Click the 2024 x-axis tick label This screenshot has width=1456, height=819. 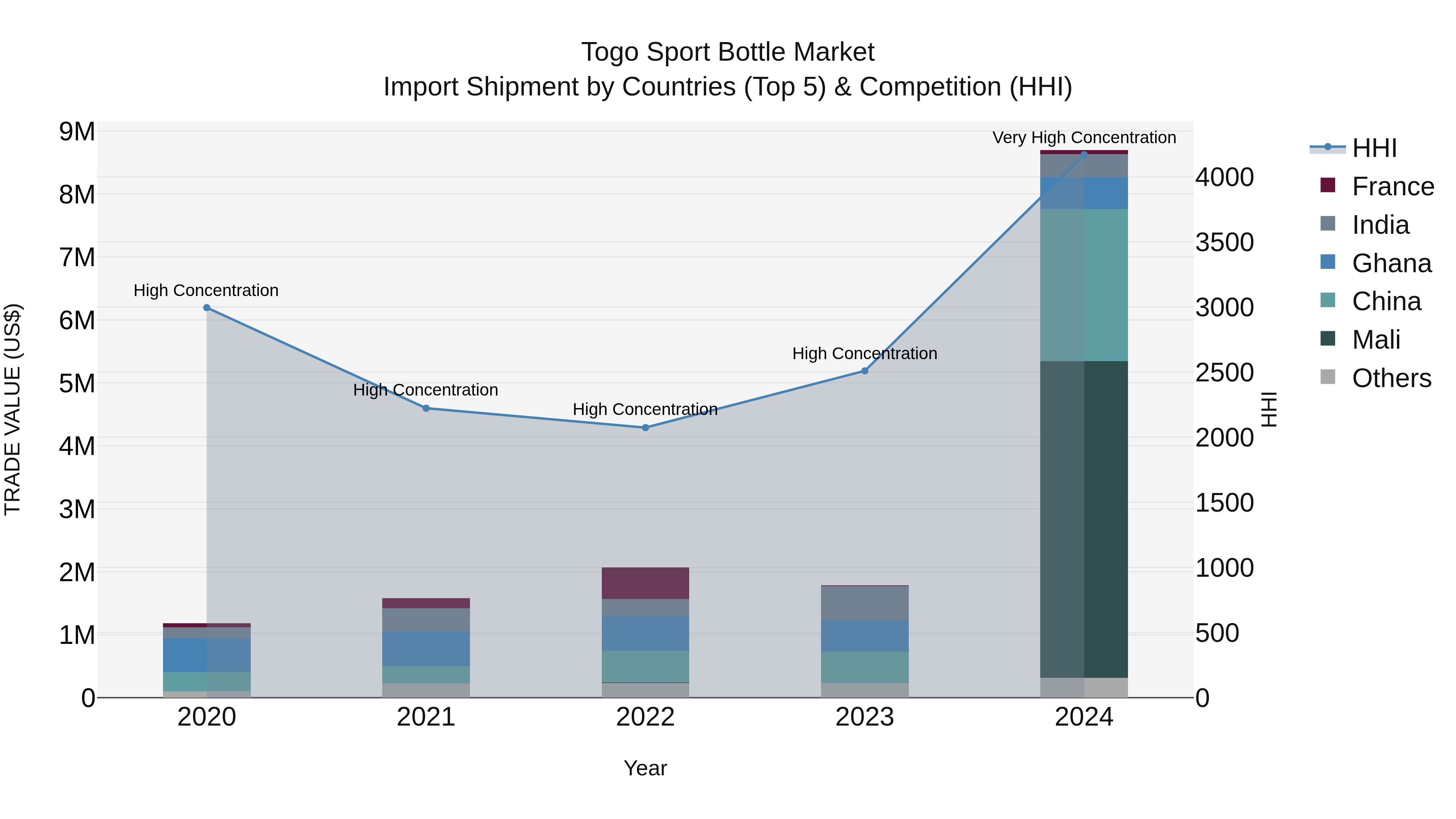coord(1084,717)
